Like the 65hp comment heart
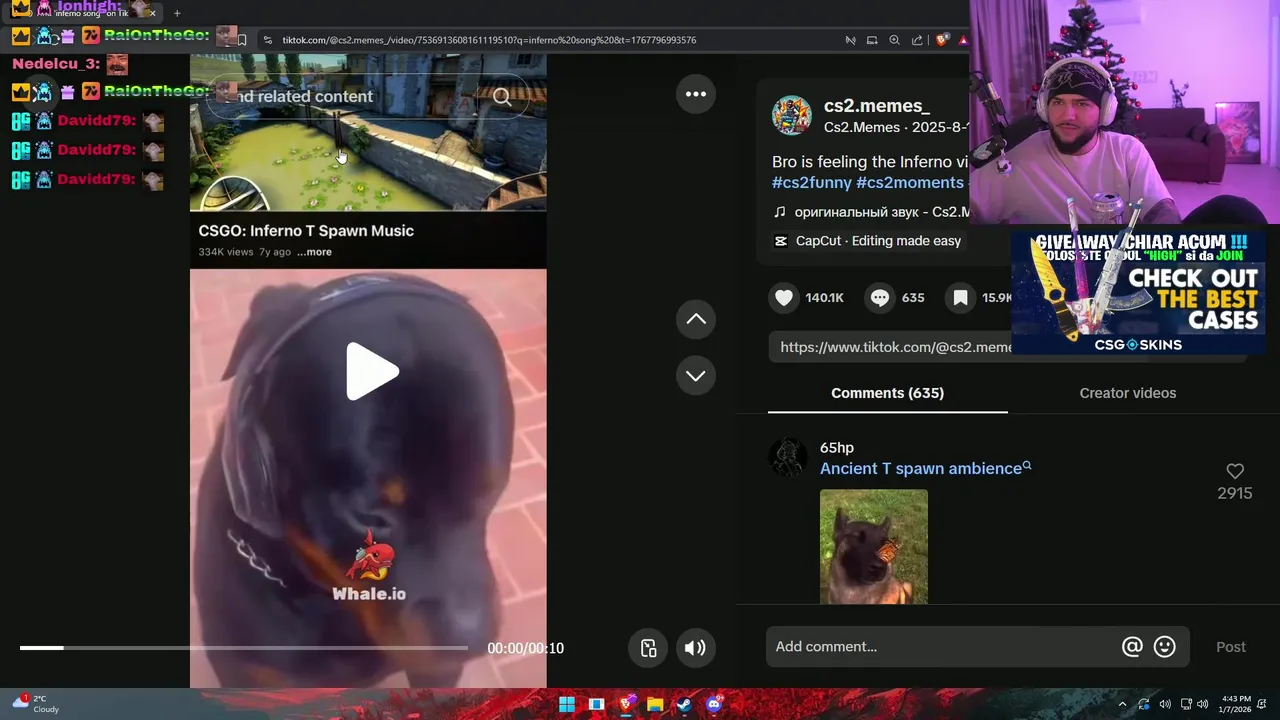The height and width of the screenshot is (720, 1280). (1235, 471)
